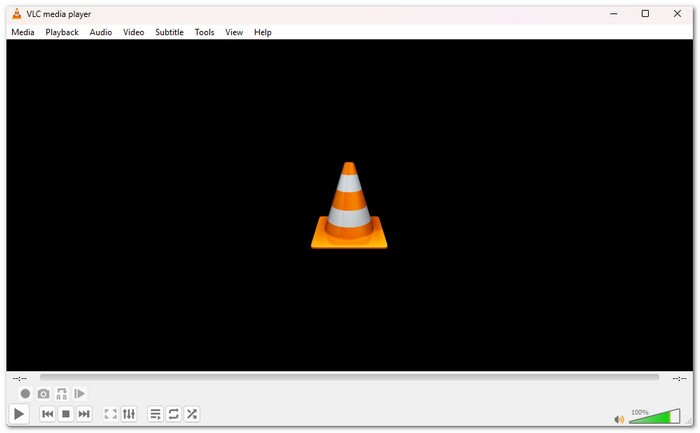Minimize the VLC window
Viewport: 700px width, 433px height.
[x=614, y=14]
